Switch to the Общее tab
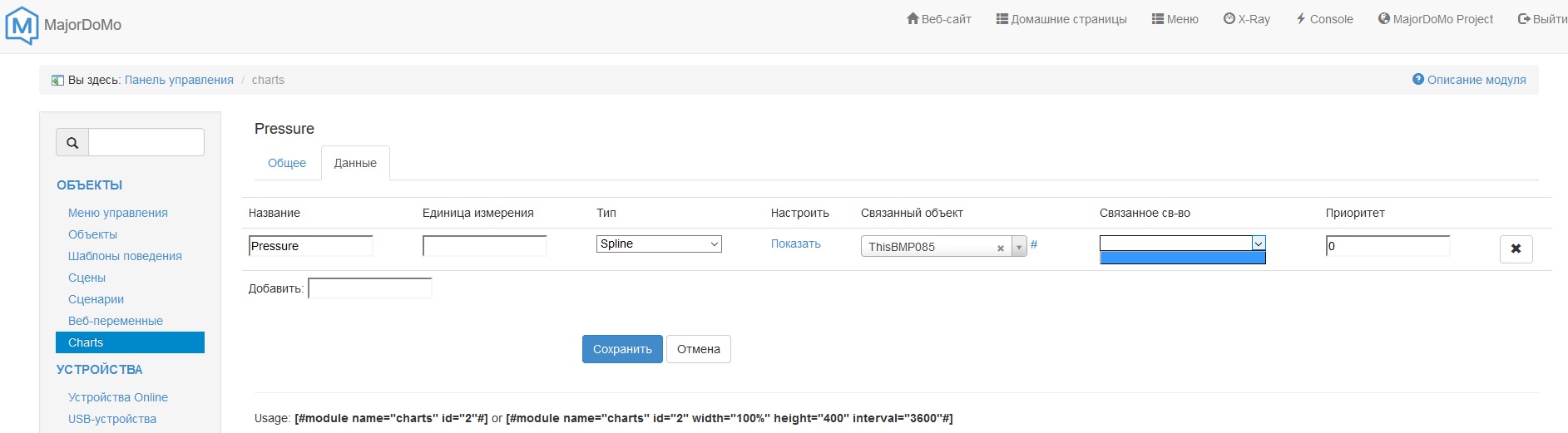The image size is (1568, 433). click(x=287, y=163)
